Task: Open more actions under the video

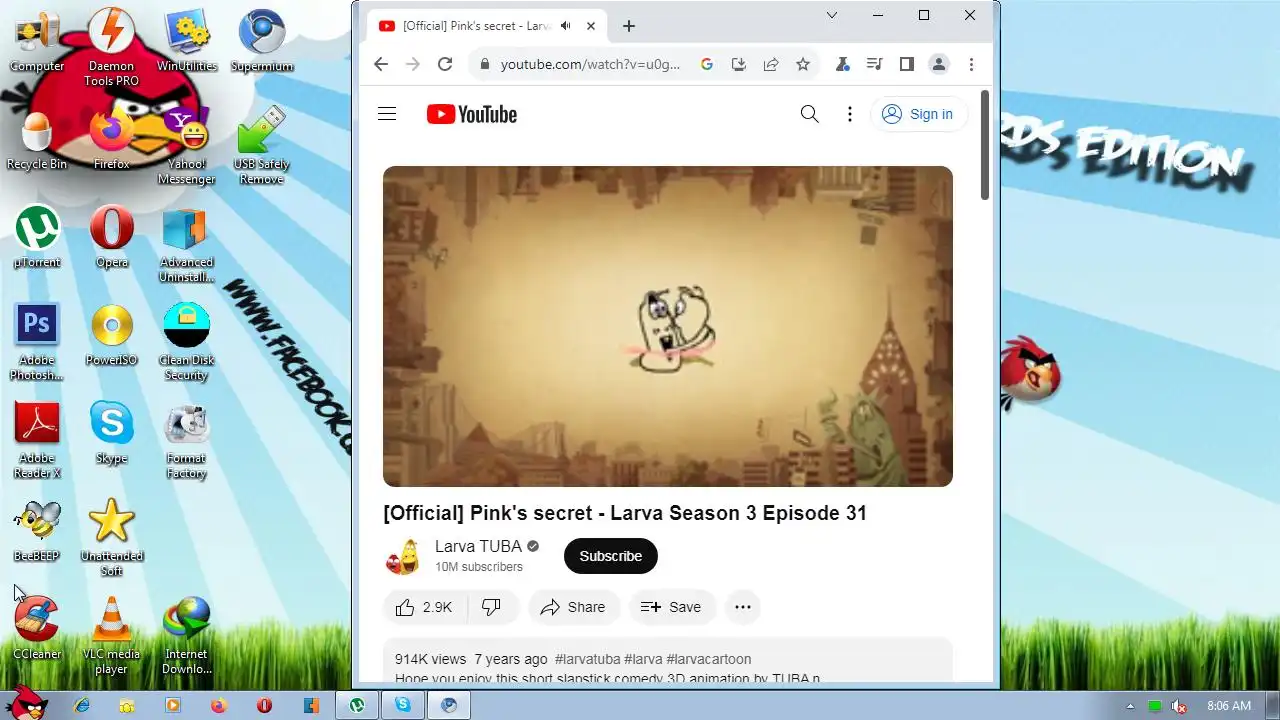Action: [743, 607]
